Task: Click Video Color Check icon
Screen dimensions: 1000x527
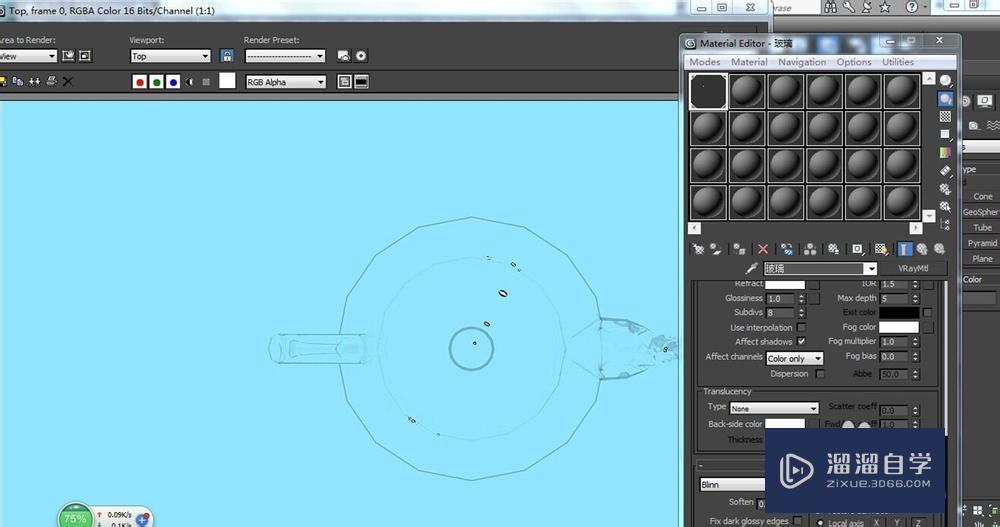Action: [x=945, y=152]
